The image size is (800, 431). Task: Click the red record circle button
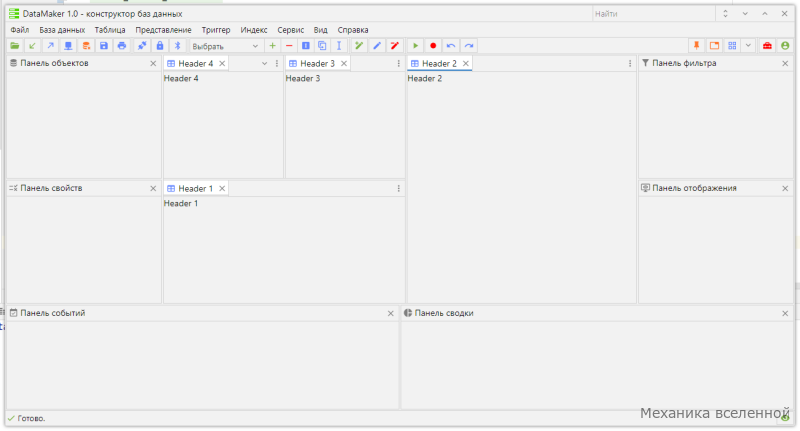point(433,46)
